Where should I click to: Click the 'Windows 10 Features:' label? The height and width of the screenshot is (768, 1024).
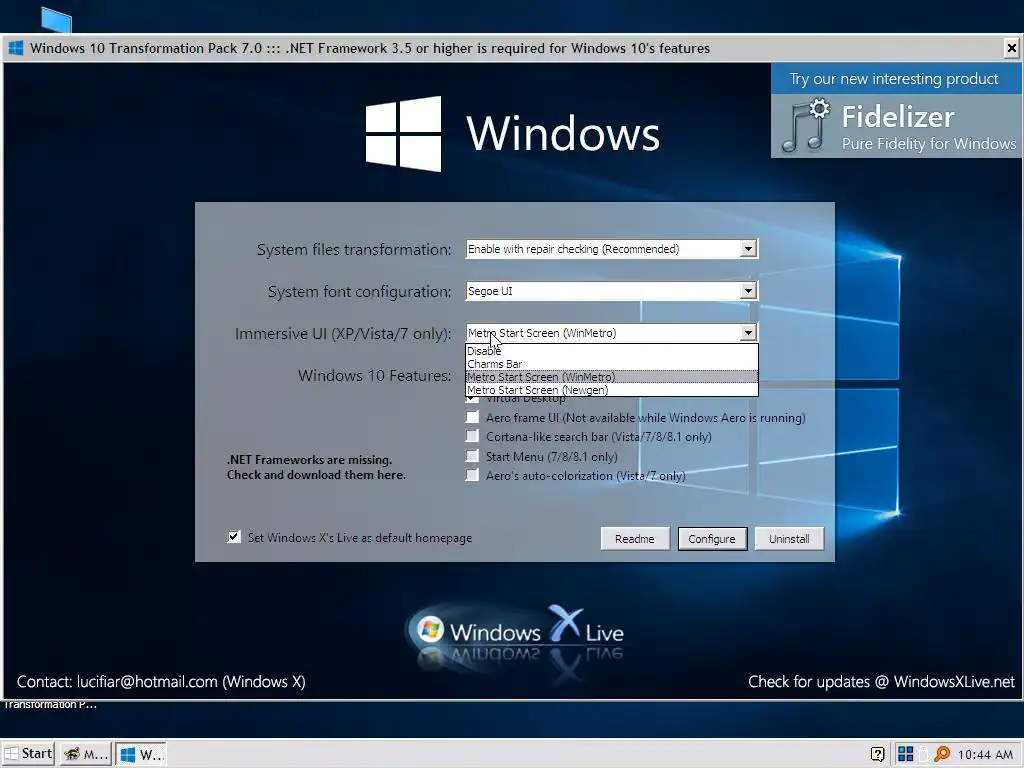374,376
